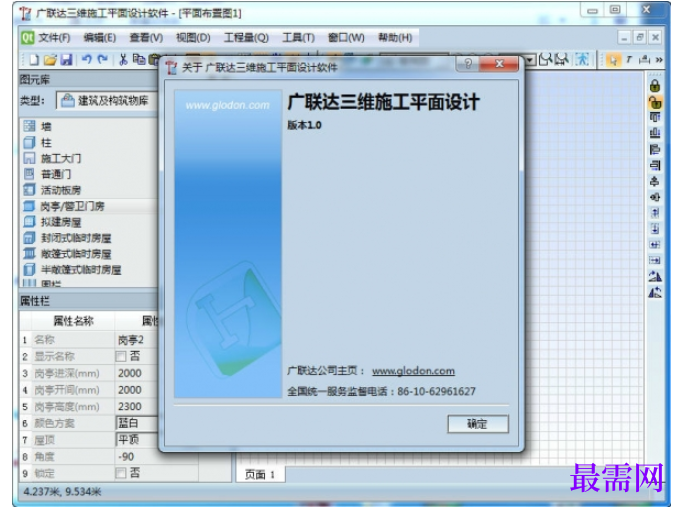Open the 颜色方案 蓝白 dropdown
Screen dimensions: 682x509
point(137,423)
